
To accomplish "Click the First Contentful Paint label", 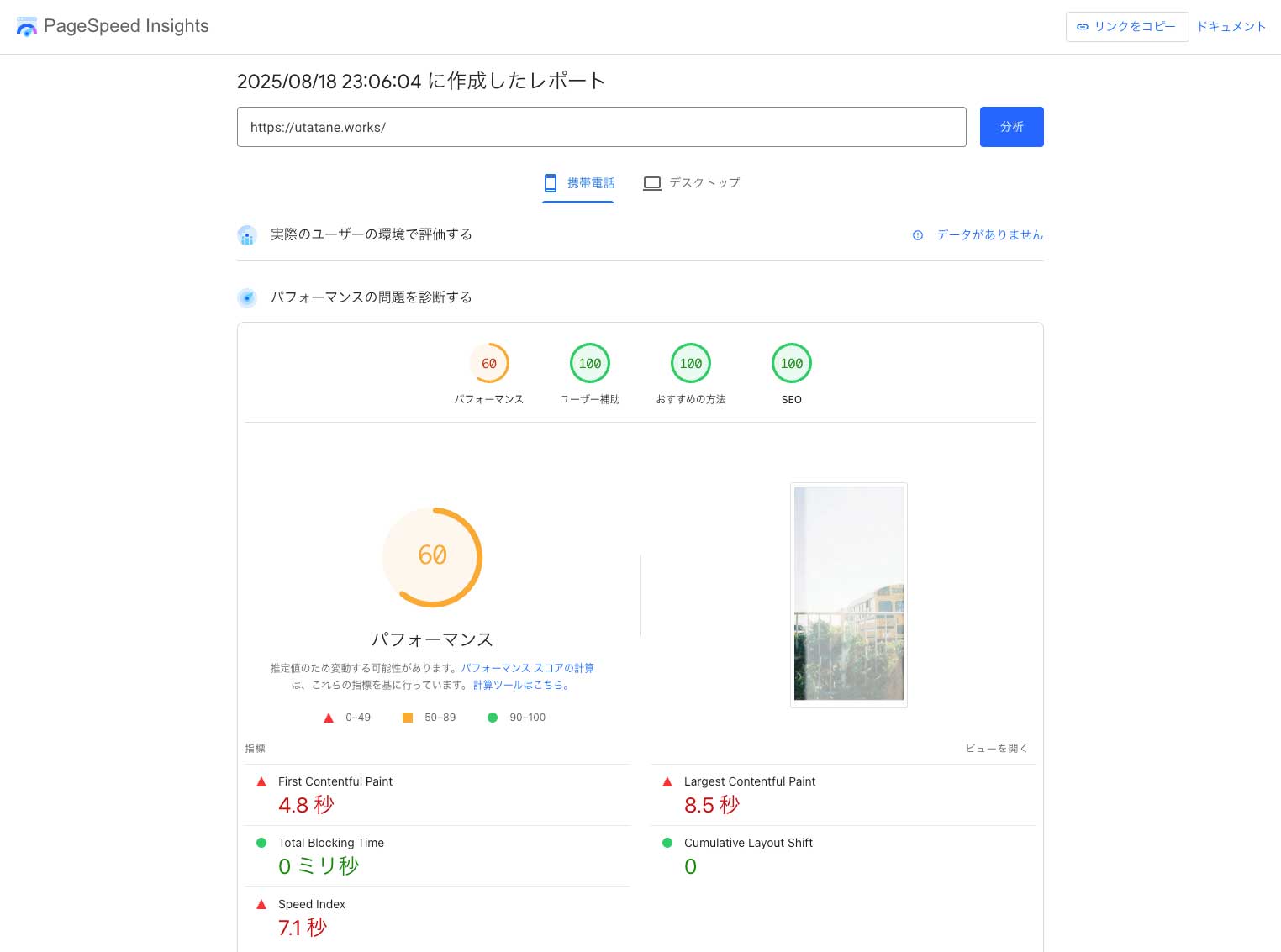I will pos(335,781).
